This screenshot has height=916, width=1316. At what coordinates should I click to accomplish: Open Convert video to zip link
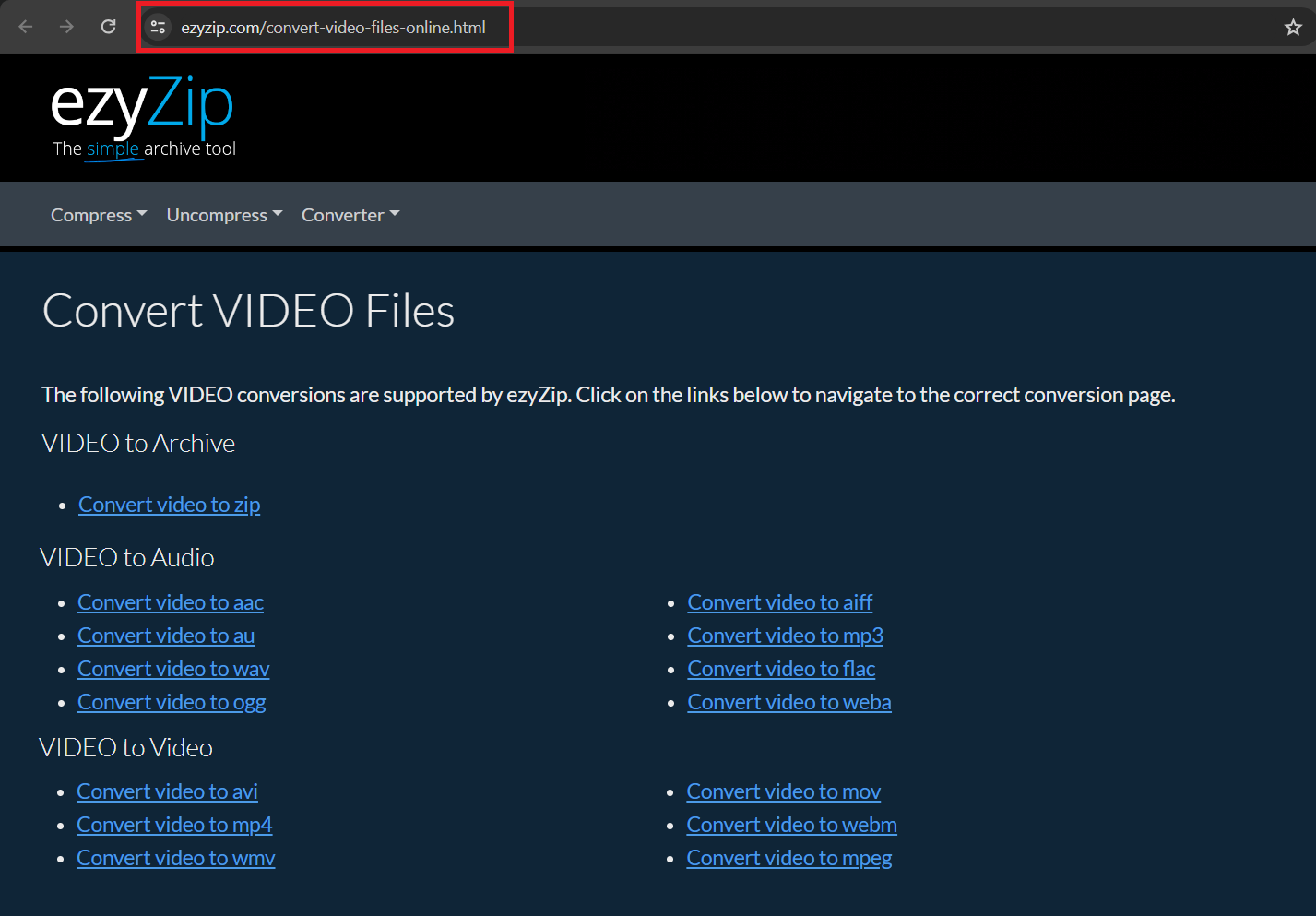(x=170, y=505)
